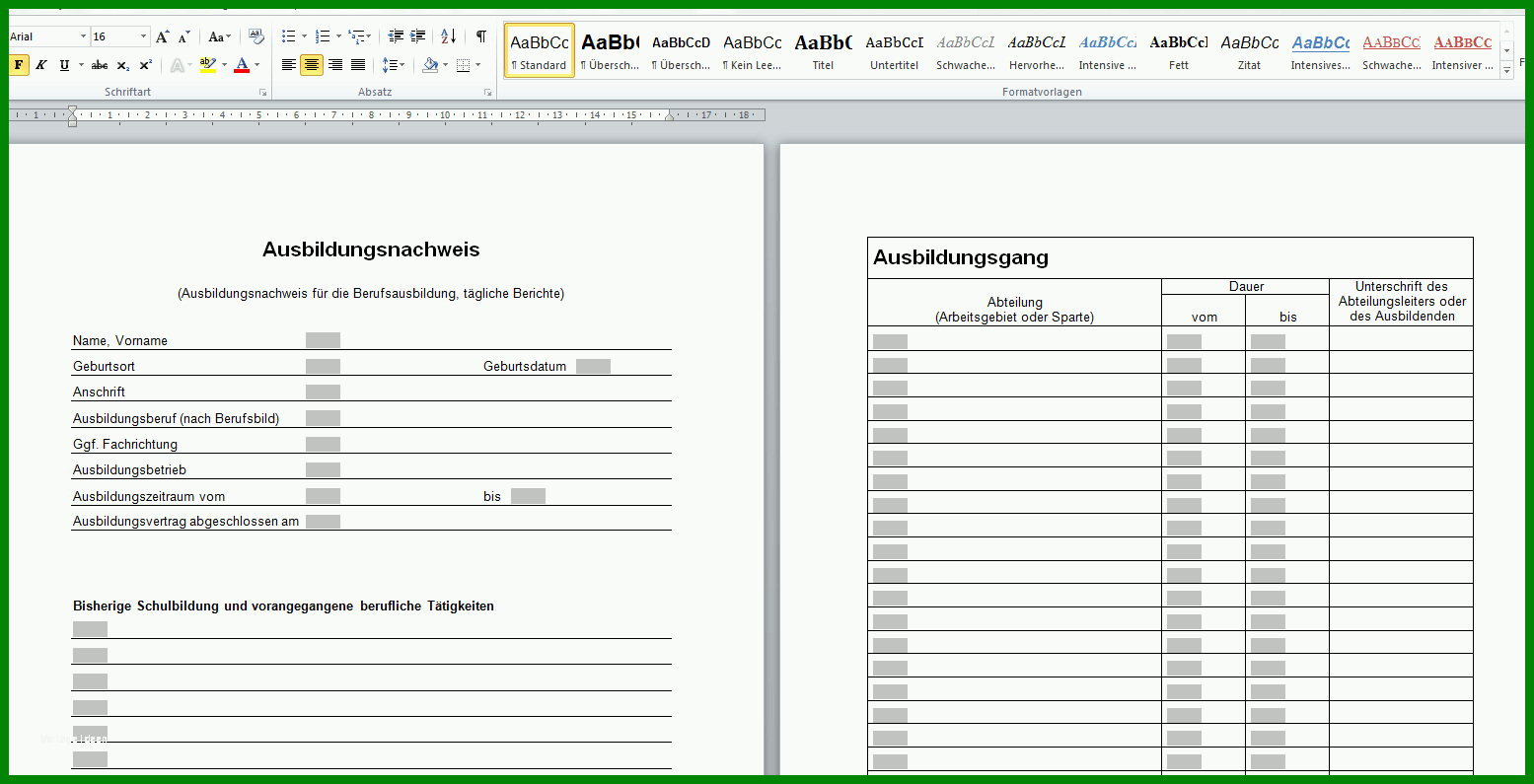Enable centered text alignment

pyautogui.click(x=312, y=65)
